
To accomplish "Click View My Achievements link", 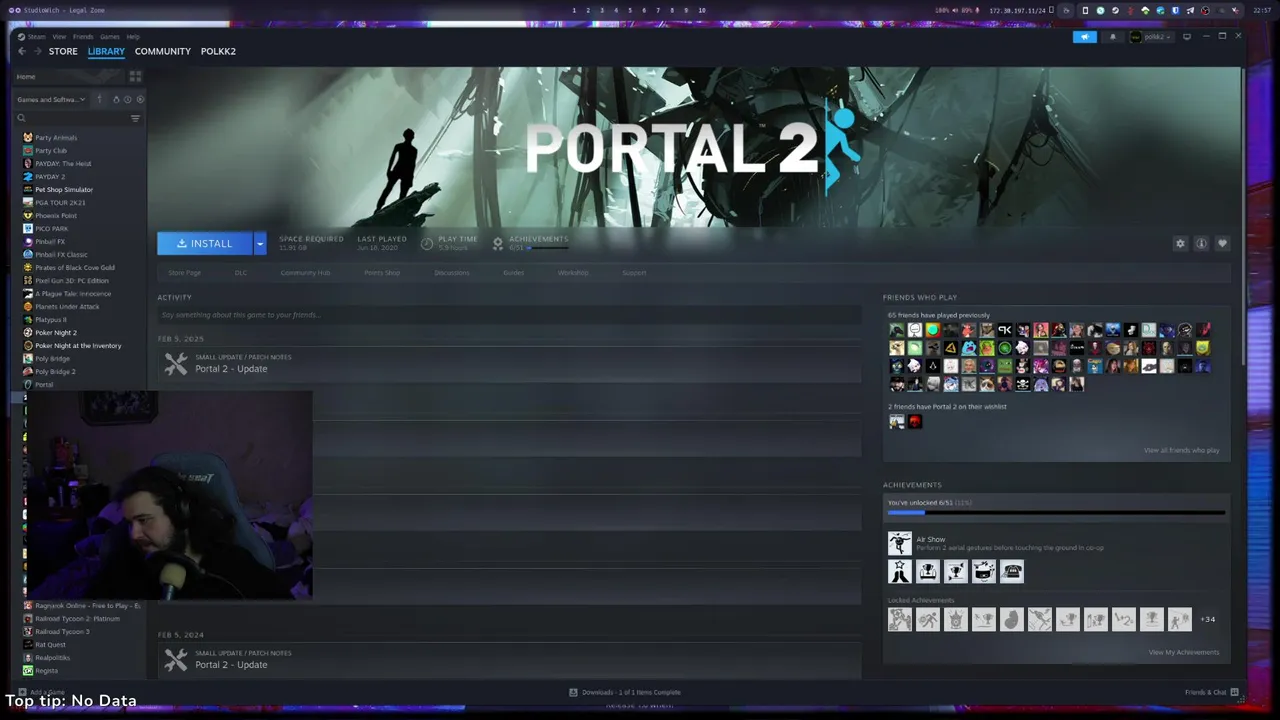I will click(1184, 652).
